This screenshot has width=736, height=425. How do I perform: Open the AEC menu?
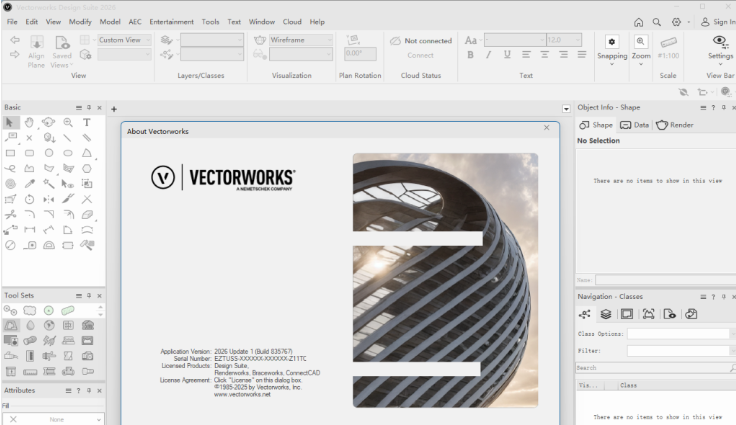136,21
